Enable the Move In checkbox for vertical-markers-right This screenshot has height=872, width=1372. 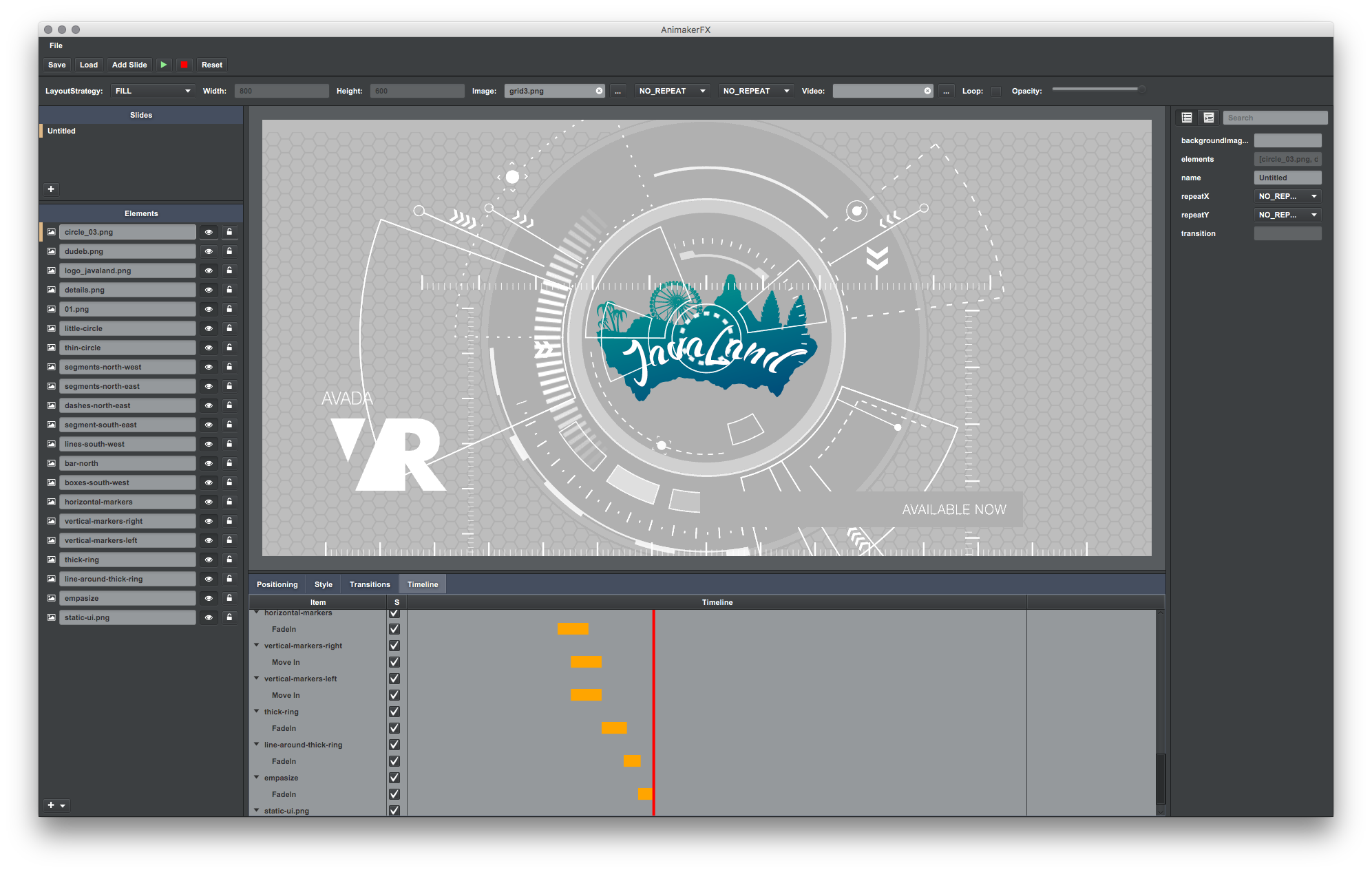coord(395,661)
